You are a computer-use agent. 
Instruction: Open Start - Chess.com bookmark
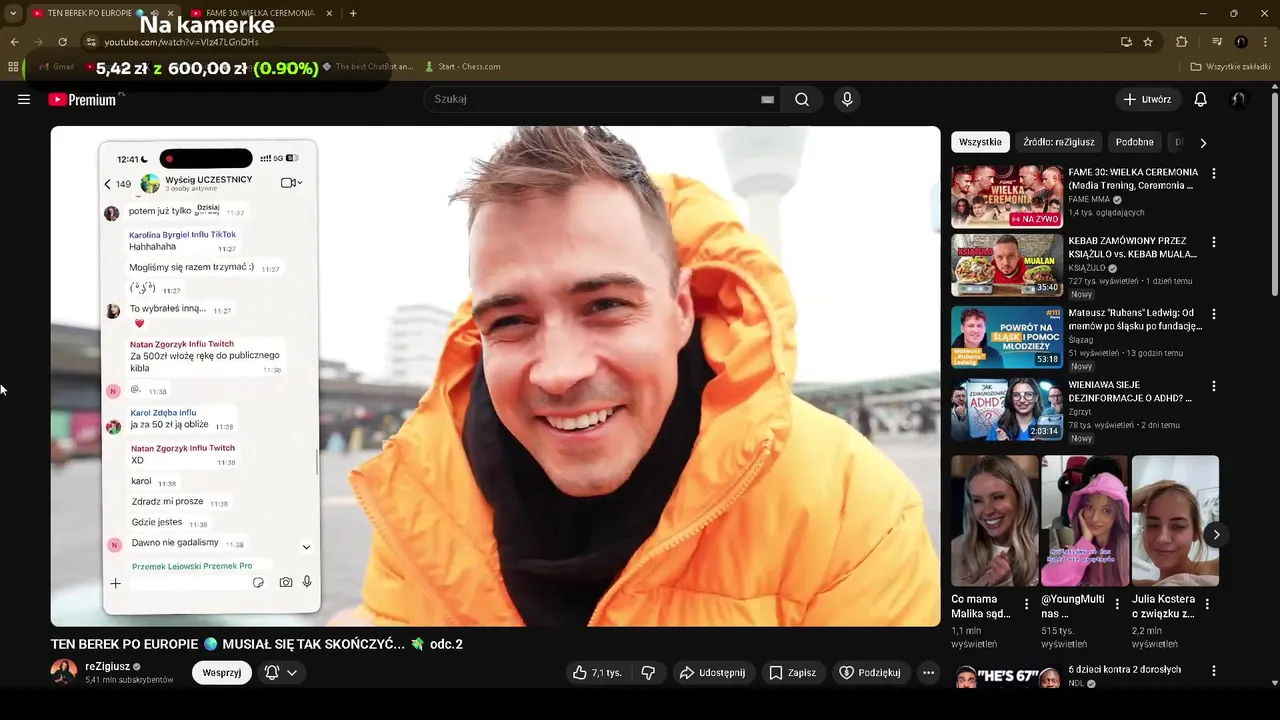coord(462,67)
